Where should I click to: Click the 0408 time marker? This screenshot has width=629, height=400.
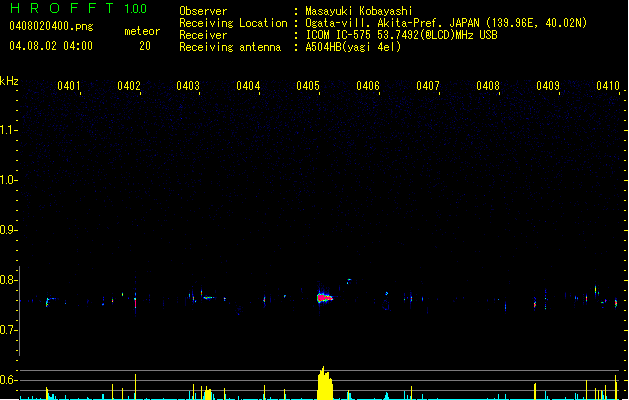(488, 85)
